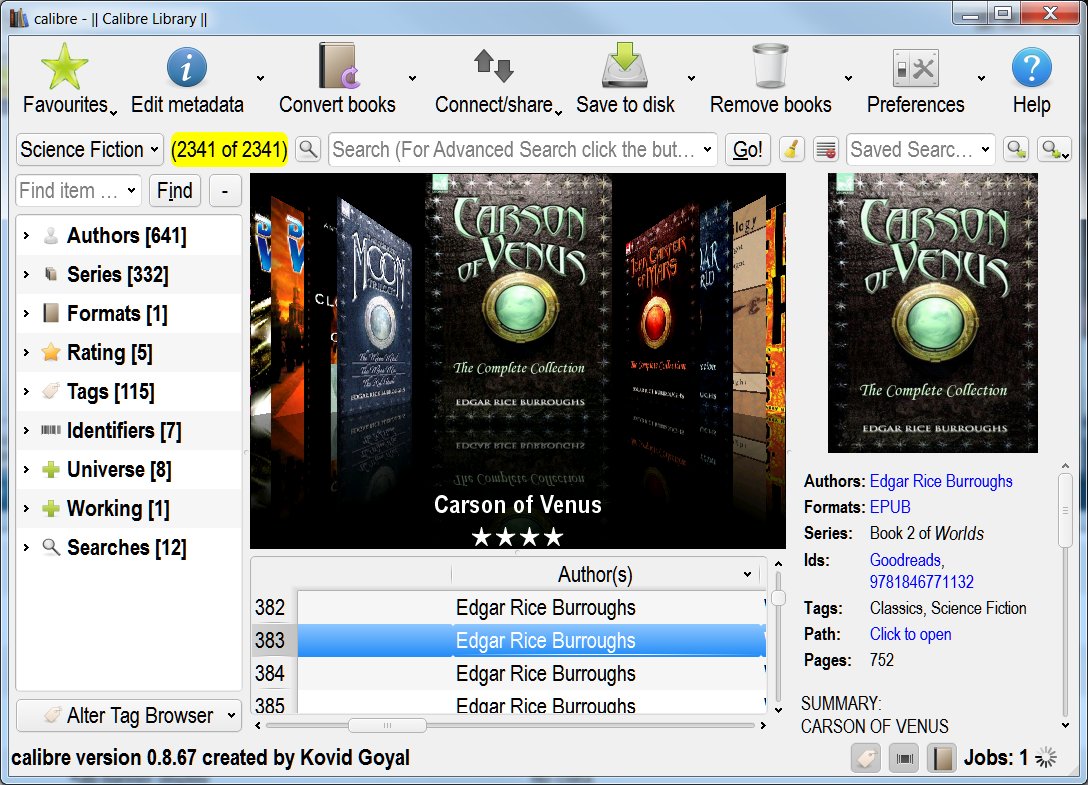The image size is (1088, 785).
Task: Clear search with the broom icon
Action: click(792, 149)
